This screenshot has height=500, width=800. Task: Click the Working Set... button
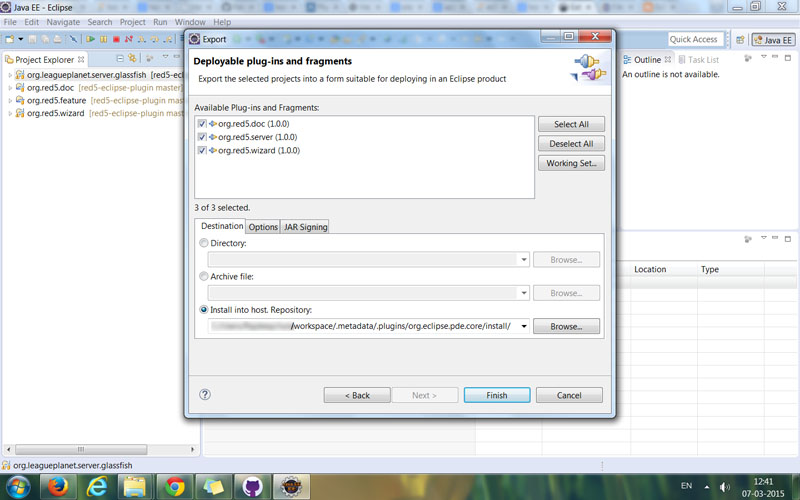(571, 163)
